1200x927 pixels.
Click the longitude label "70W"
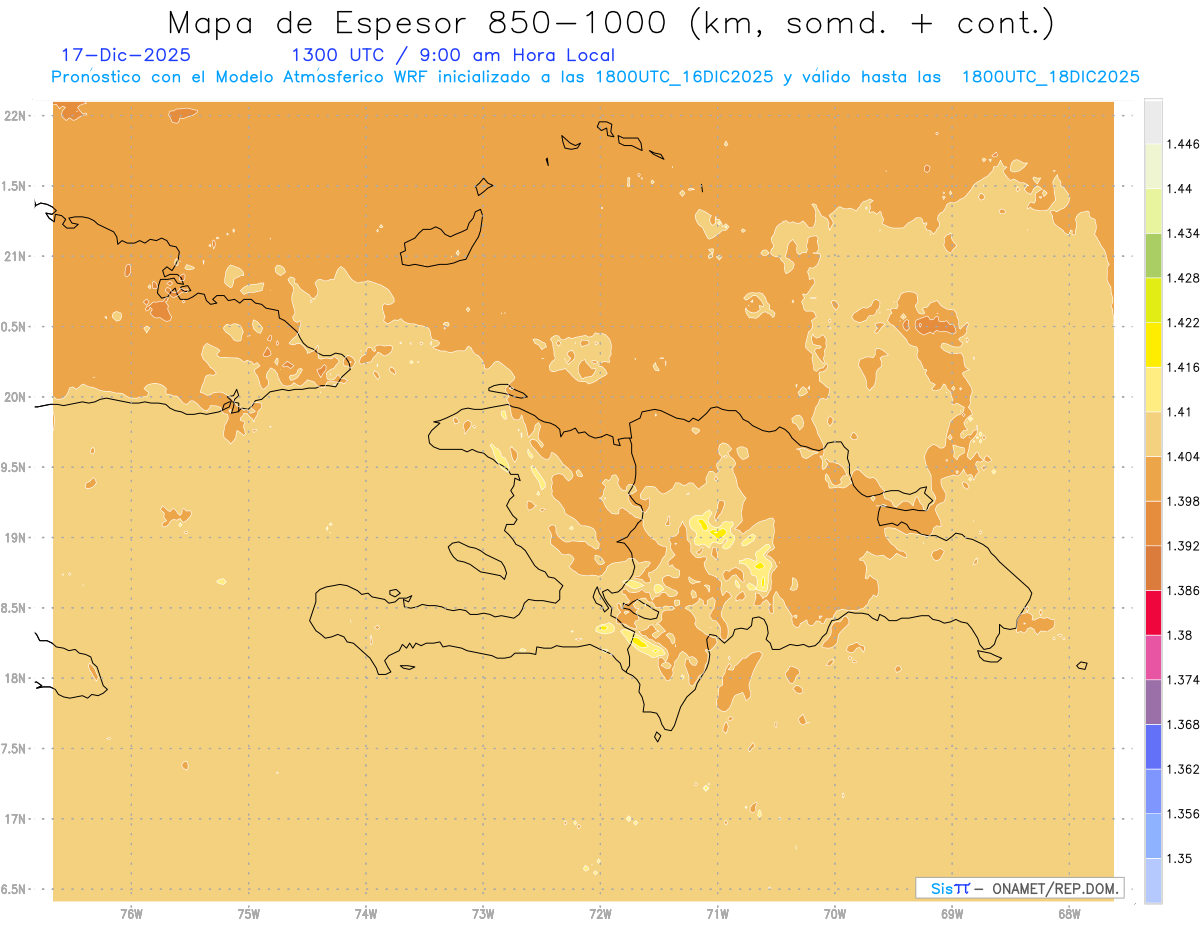coord(835,913)
